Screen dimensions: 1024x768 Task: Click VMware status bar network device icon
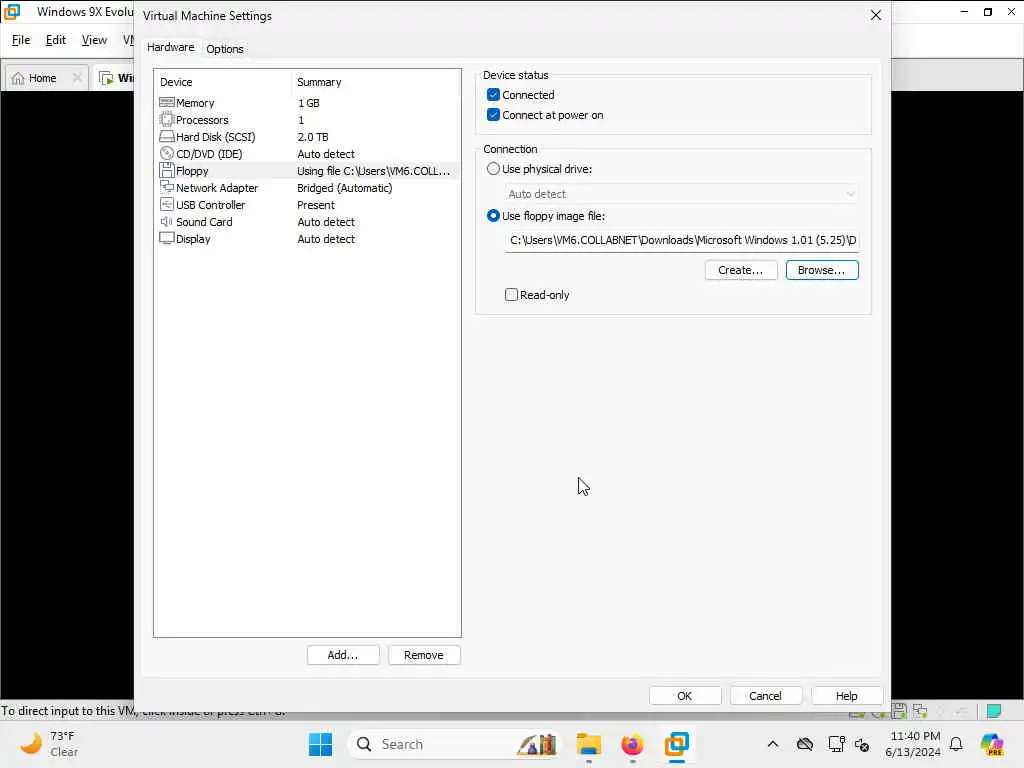tap(920, 711)
